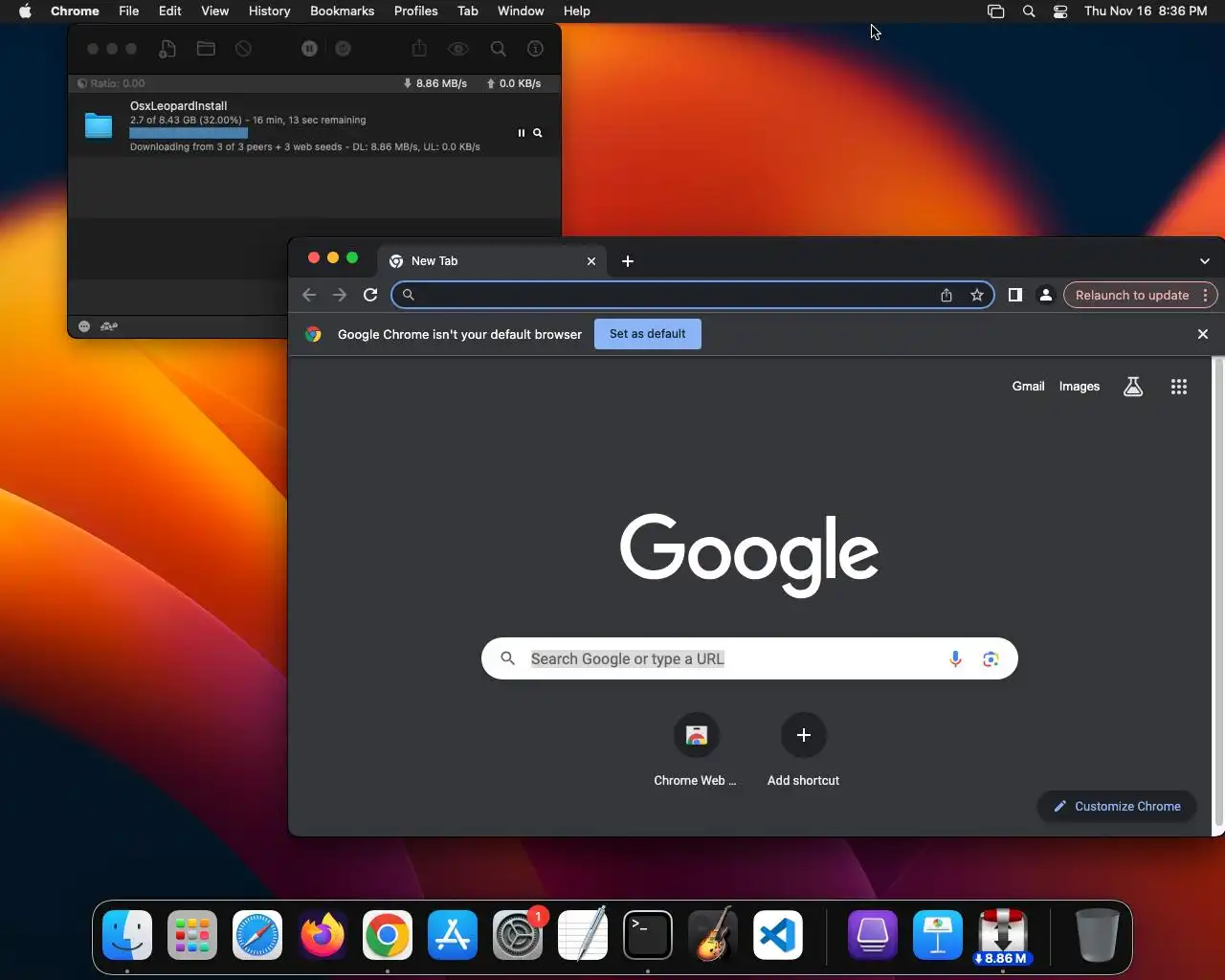1225x980 pixels.
Task: Open the search filter in Transmission toolbar
Action: click(499, 49)
